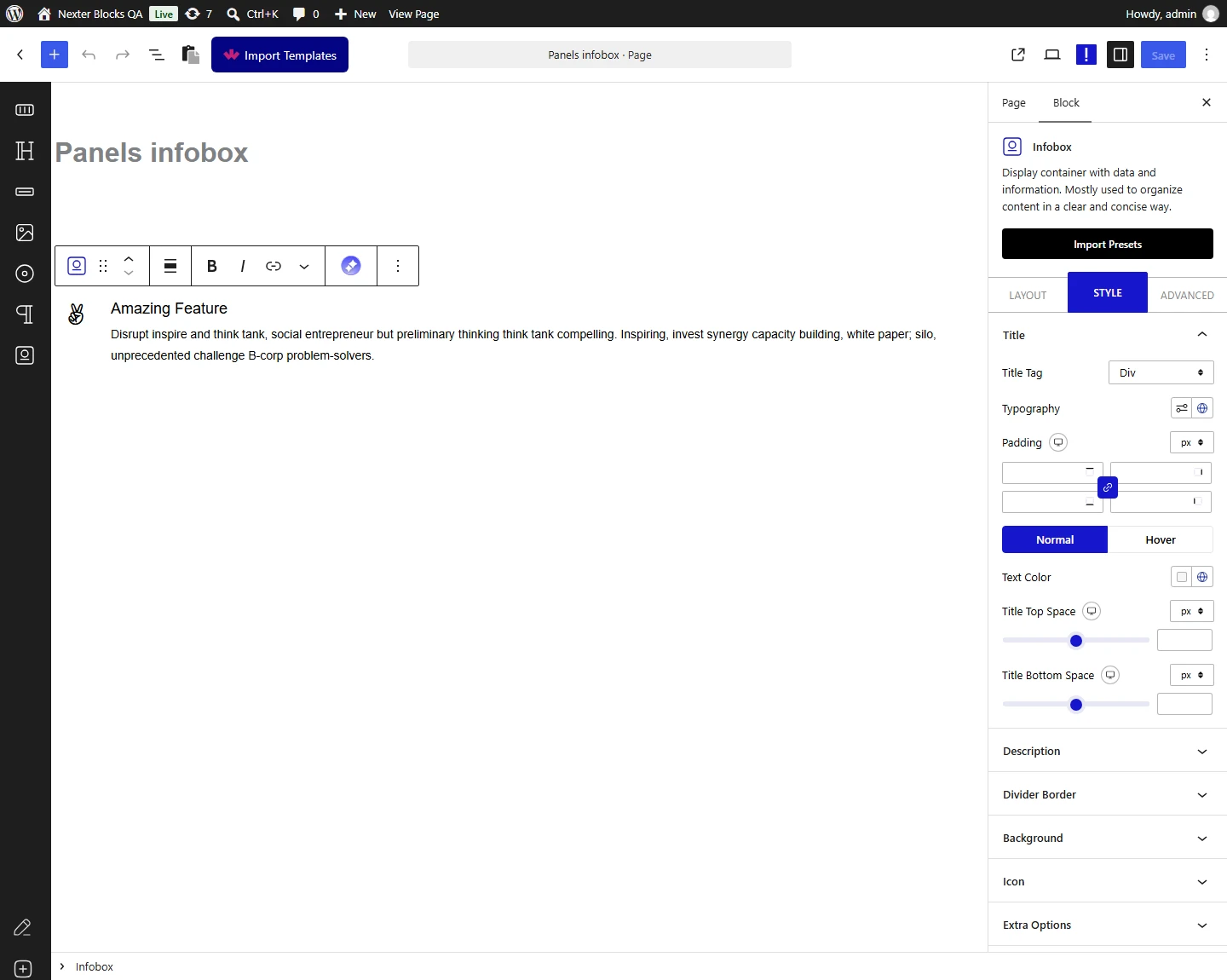Move the block down
Image resolution: width=1227 pixels, height=980 pixels.
pos(129,274)
